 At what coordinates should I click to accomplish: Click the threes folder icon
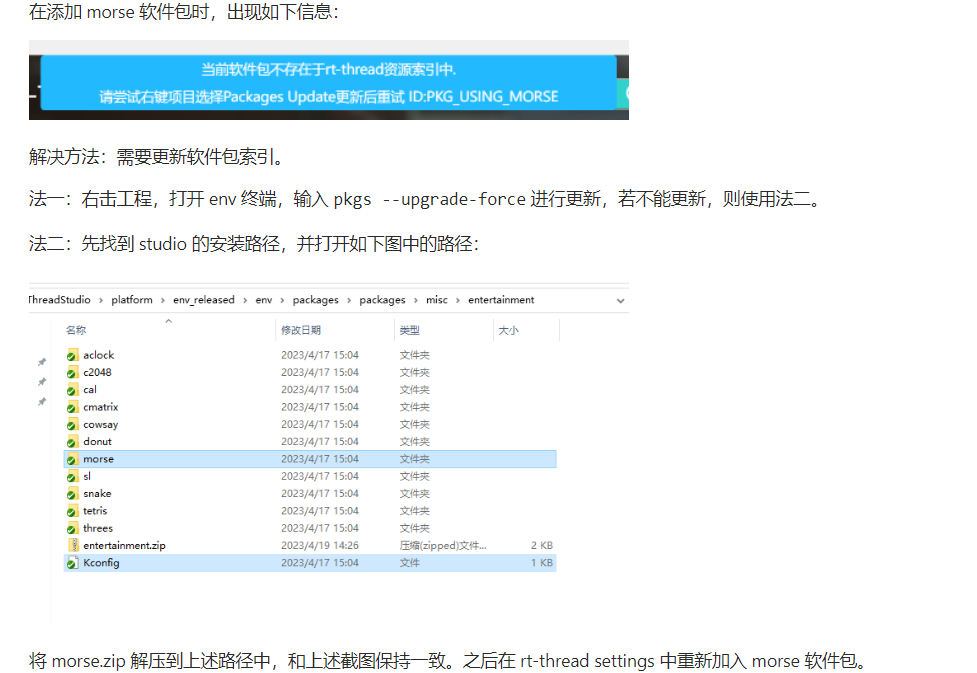[73, 528]
